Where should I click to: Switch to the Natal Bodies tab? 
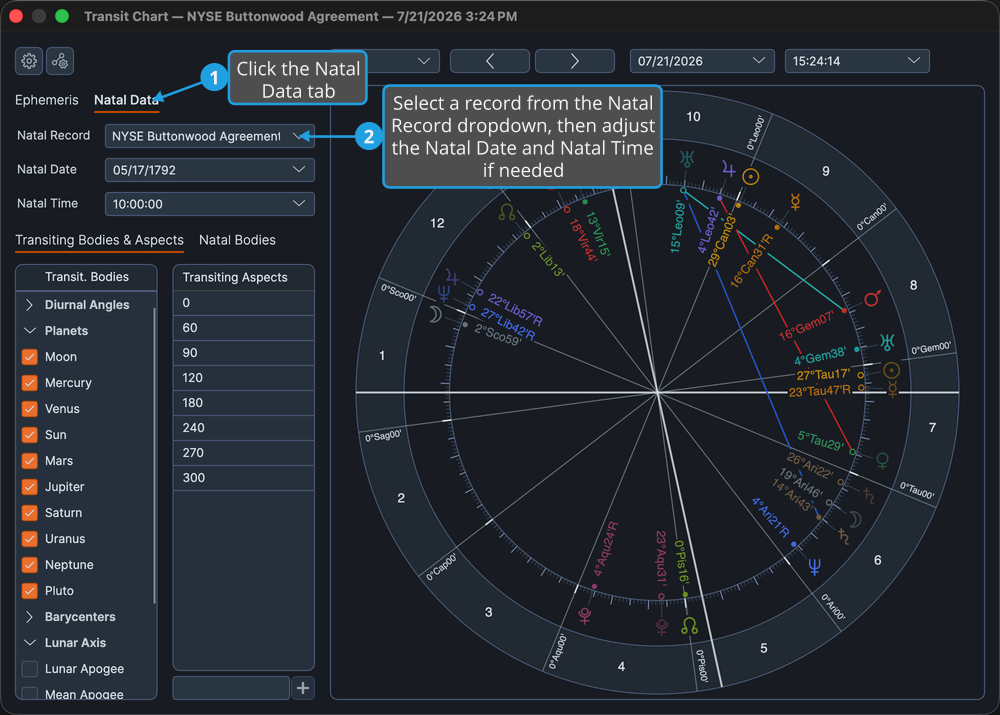click(x=237, y=240)
